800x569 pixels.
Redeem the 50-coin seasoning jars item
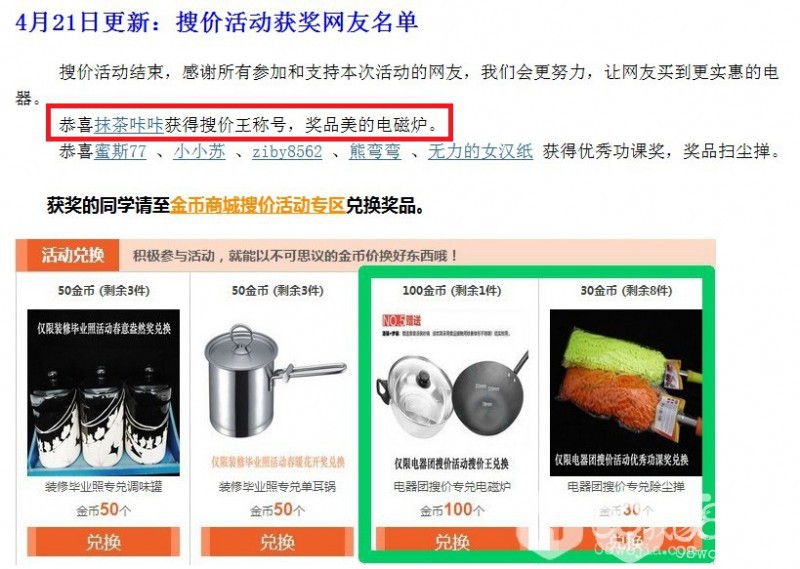[104, 541]
